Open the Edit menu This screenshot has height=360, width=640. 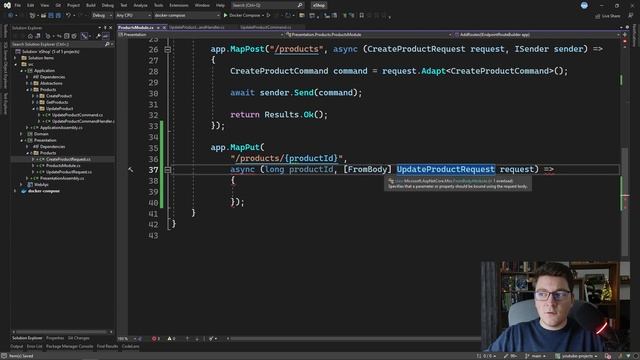click(31, 5)
